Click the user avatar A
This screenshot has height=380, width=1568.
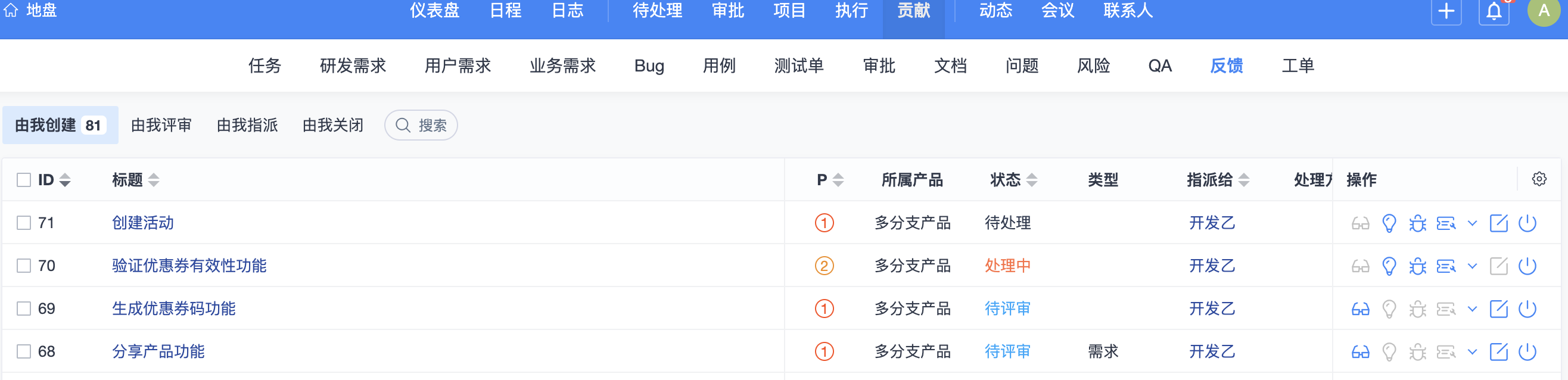click(1544, 11)
